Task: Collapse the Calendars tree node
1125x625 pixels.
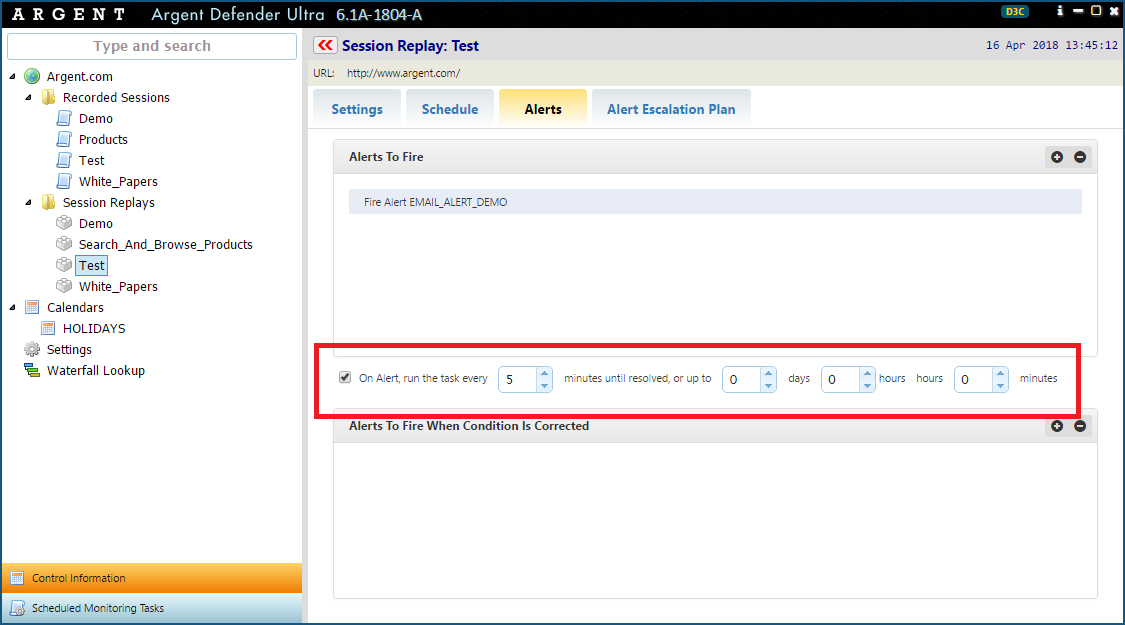Action: pyautogui.click(x=13, y=308)
